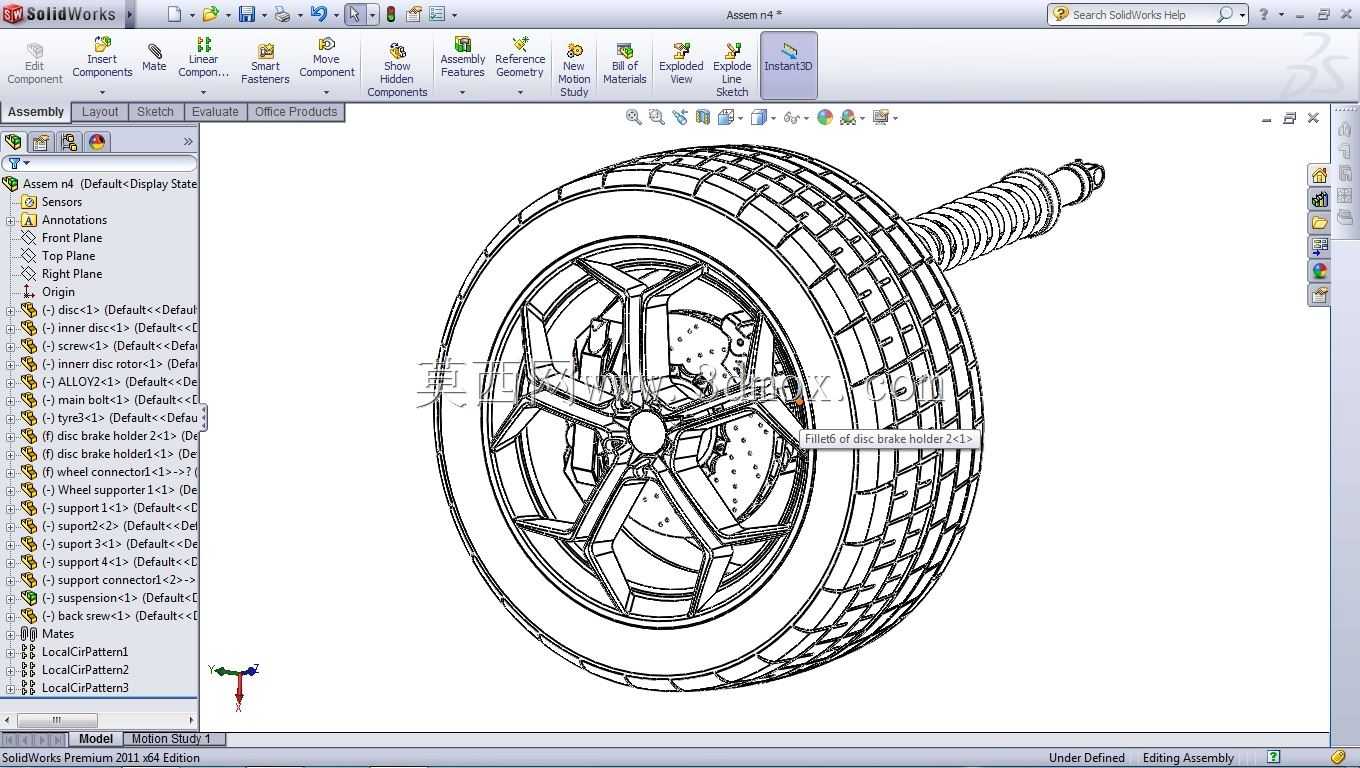
Task: Expand the SolidWorks main menu arrow
Action: 130,14
